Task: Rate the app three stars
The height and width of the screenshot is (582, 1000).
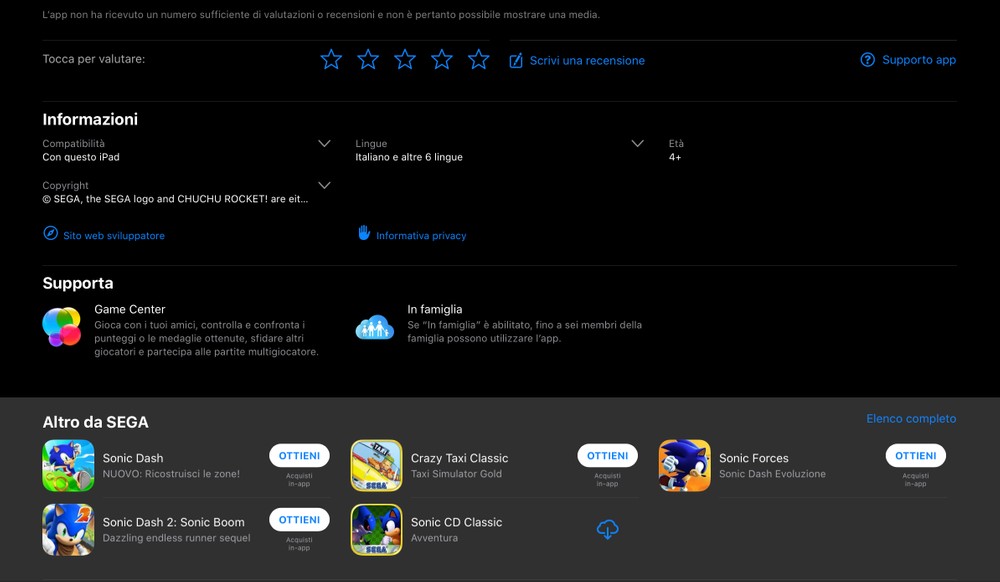Action: click(405, 60)
